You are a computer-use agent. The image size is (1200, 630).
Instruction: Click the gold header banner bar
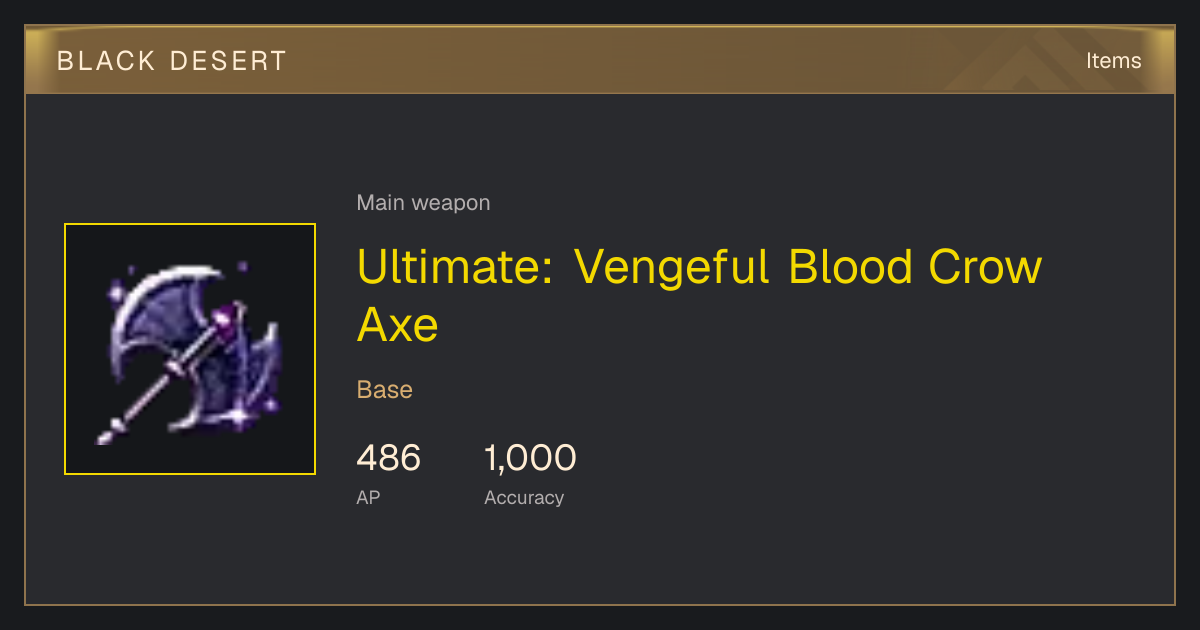tap(600, 60)
